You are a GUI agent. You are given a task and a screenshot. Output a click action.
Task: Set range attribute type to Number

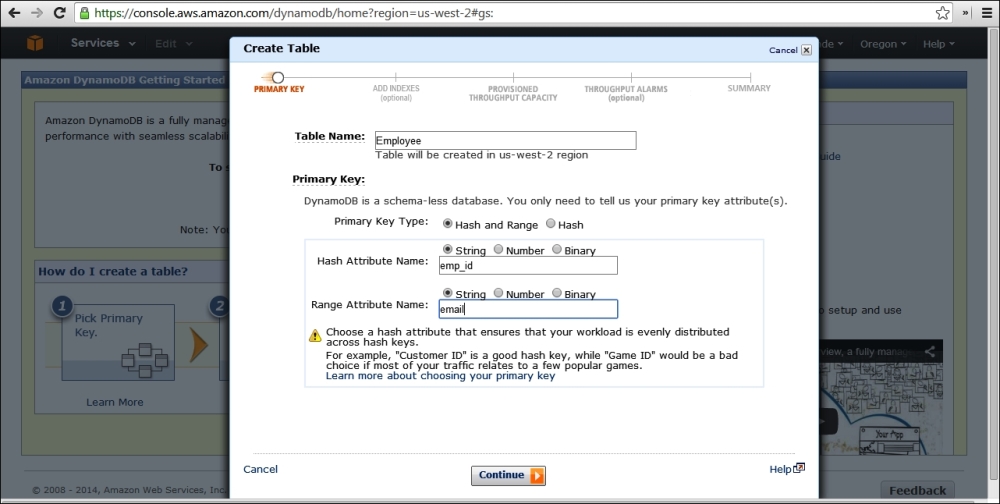click(498, 293)
